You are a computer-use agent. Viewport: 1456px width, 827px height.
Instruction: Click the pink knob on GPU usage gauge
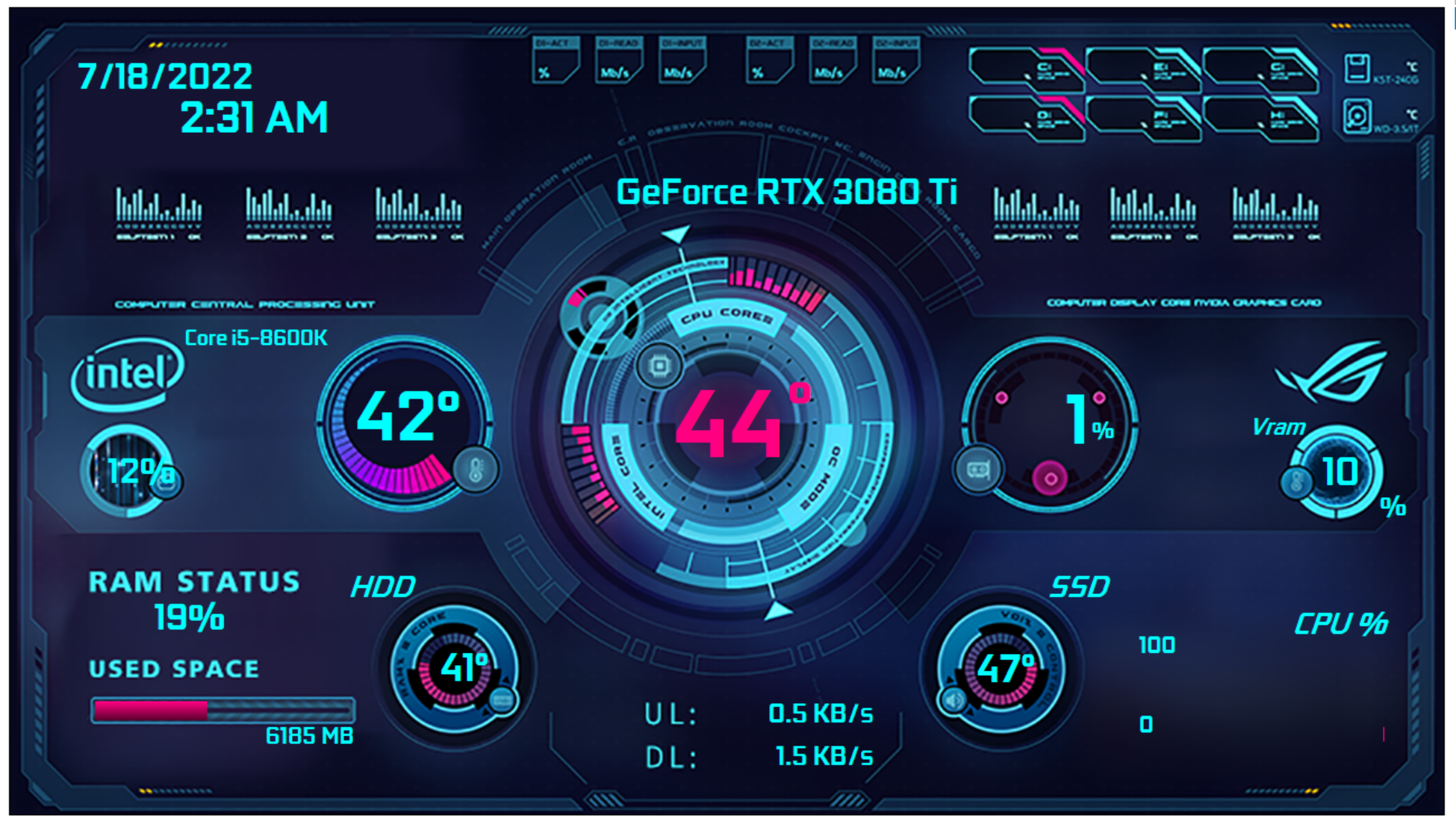click(x=1050, y=478)
